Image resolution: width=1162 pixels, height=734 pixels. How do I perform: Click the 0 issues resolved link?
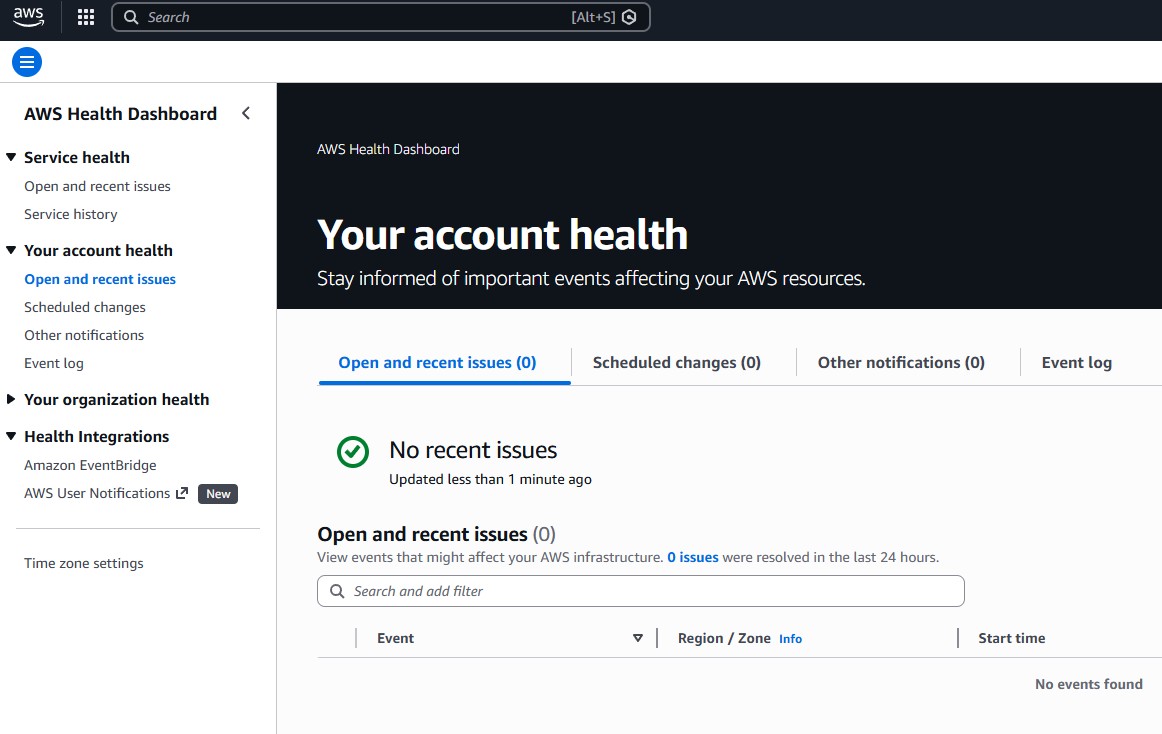click(x=693, y=557)
